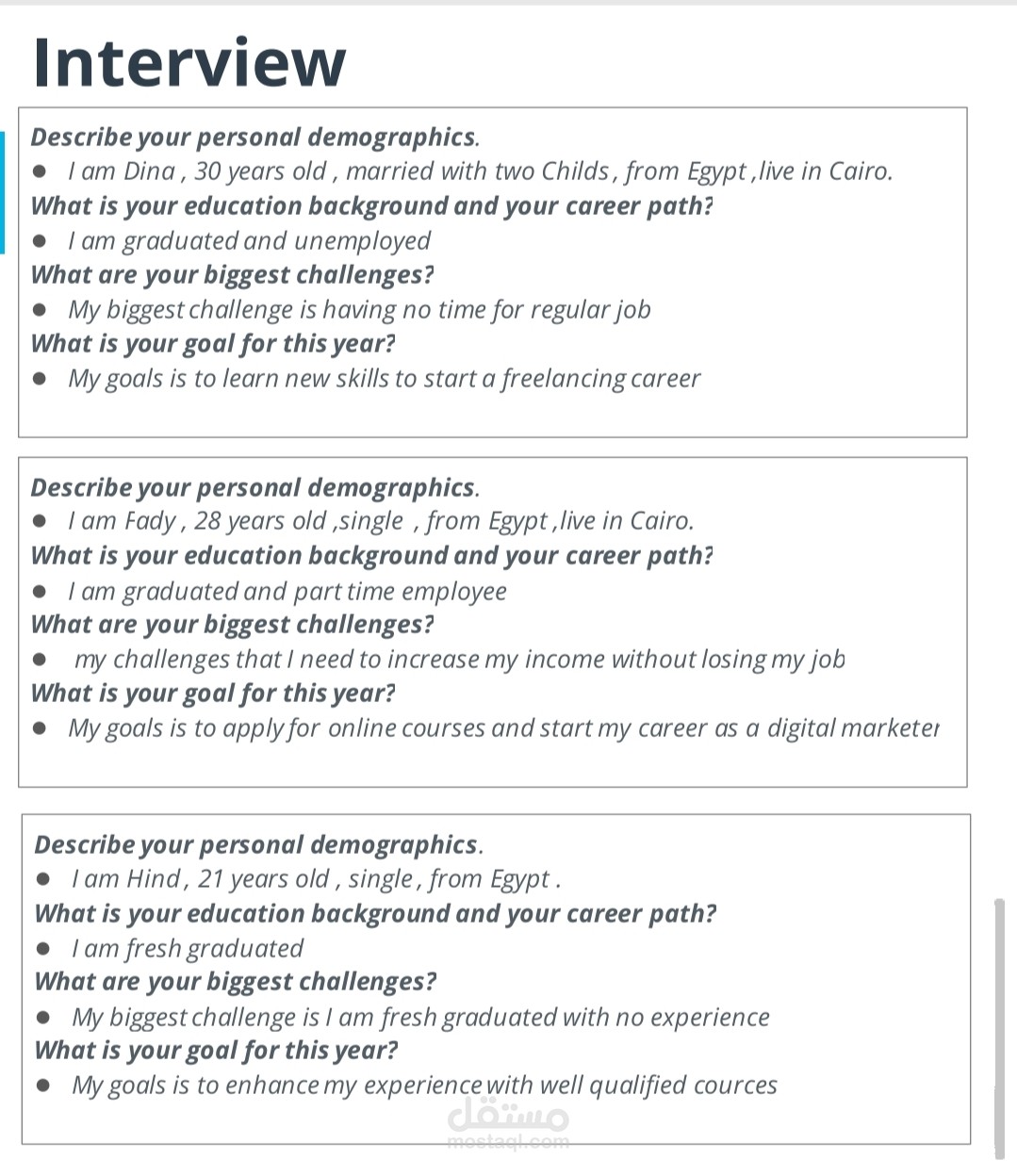Click the line mentioning digital marketer
The image size is (1017, 1176).
[x=502, y=728]
